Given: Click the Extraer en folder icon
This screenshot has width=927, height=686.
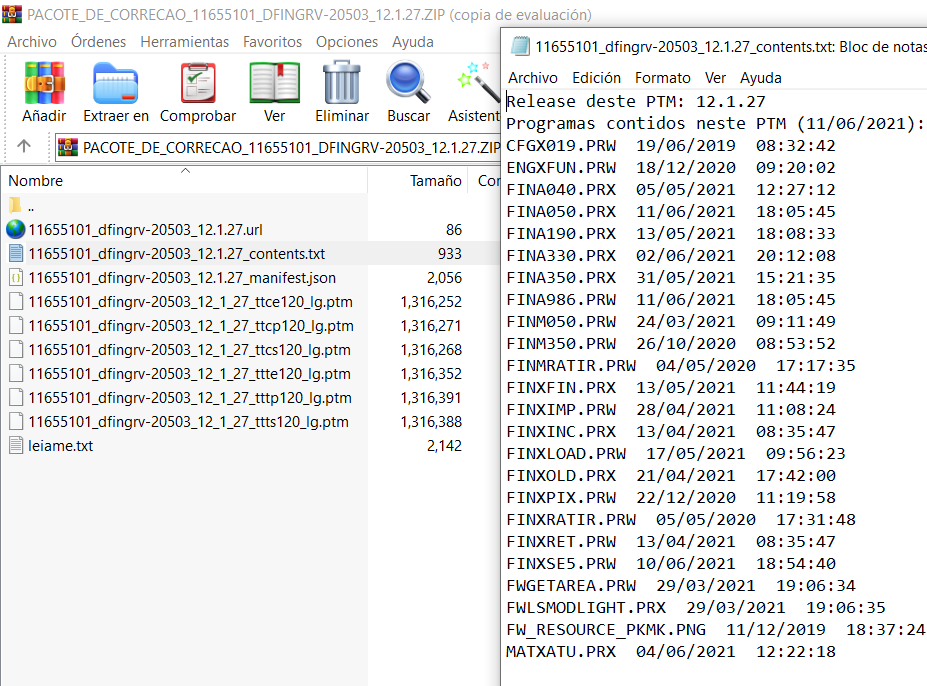Looking at the screenshot, I should (x=115, y=83).
